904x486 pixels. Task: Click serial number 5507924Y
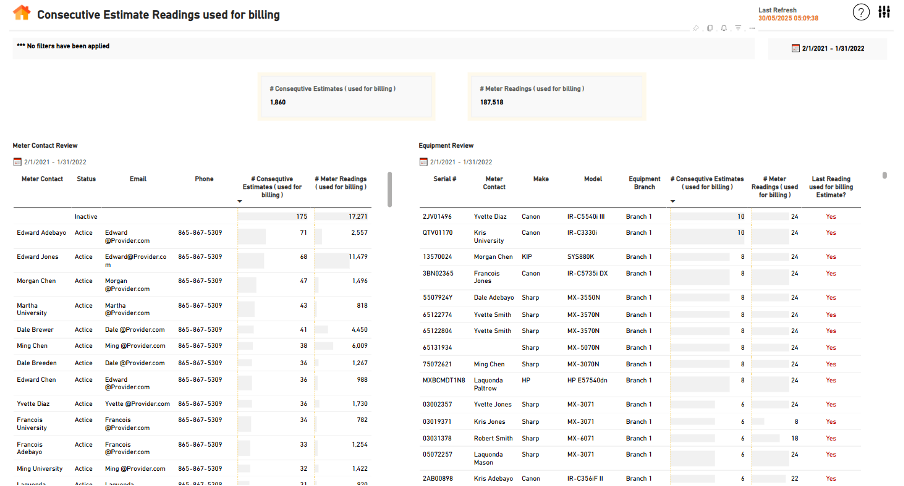(438, 297)
